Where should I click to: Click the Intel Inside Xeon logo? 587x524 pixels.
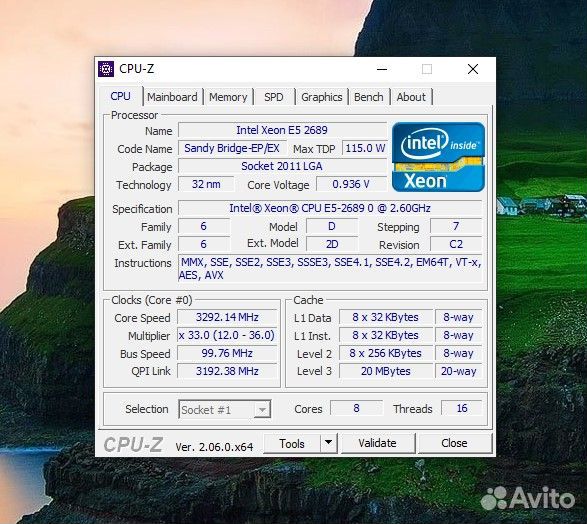click(438, 157)
